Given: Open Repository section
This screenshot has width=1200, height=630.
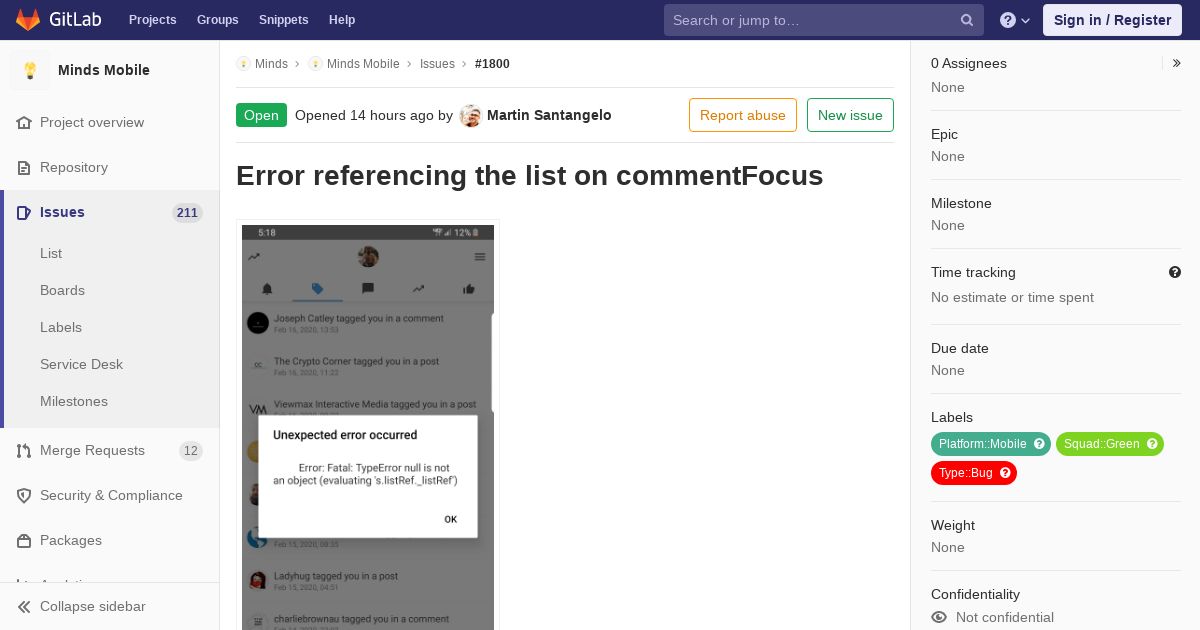Looking at the screenshot, I should click(x=110, y=167).
